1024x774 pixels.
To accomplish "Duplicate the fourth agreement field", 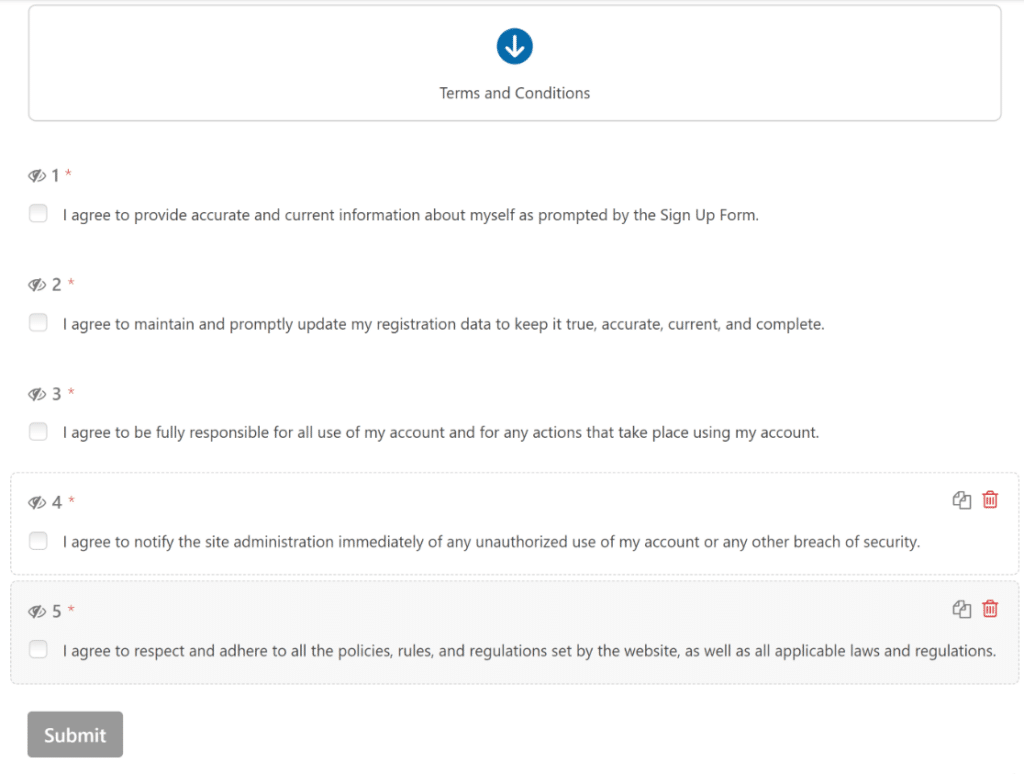I will tap(961, 500).
